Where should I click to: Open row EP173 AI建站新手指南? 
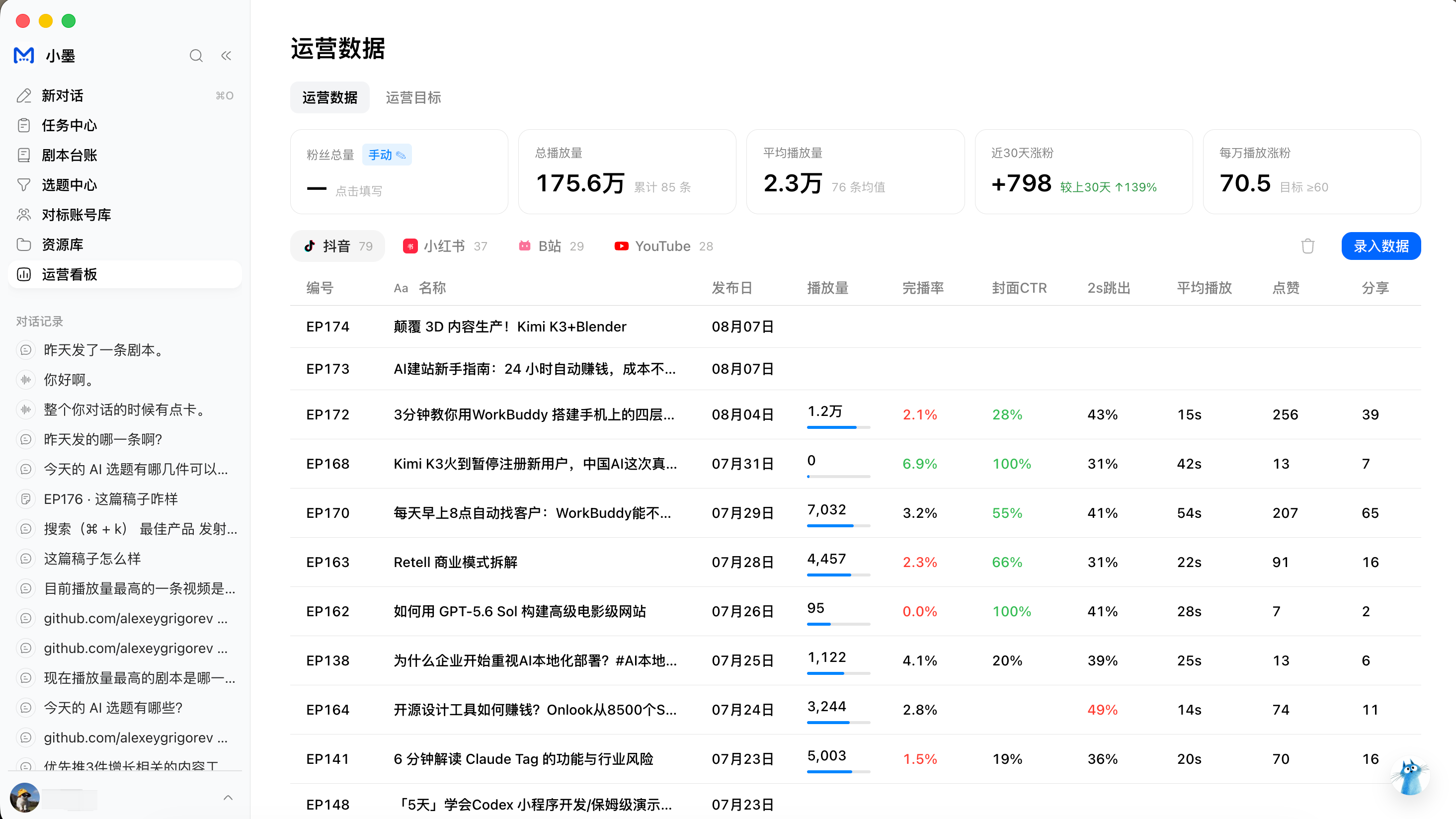point(855,369)
